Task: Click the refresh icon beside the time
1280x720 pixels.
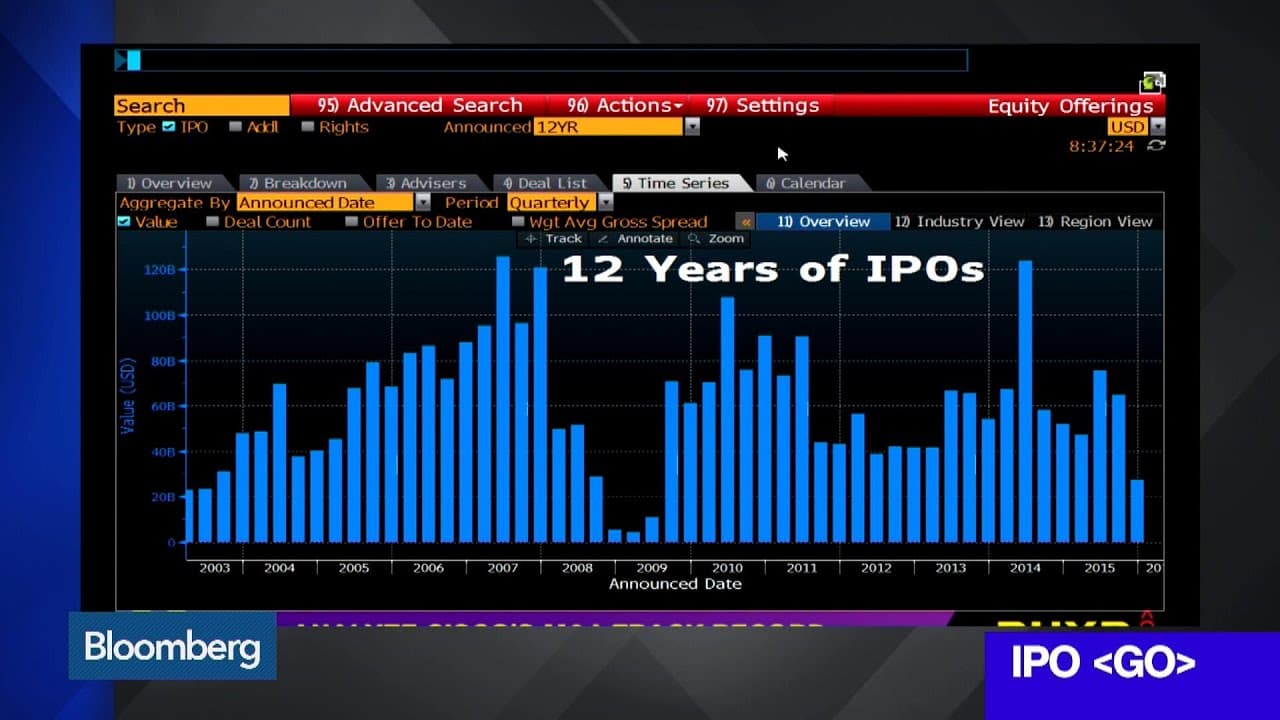Action: tap(1156, 146)
